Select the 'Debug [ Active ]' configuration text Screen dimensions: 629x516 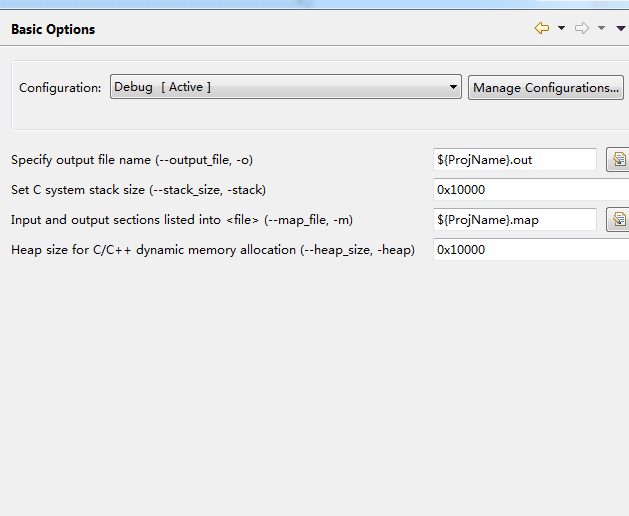[162, 88]
